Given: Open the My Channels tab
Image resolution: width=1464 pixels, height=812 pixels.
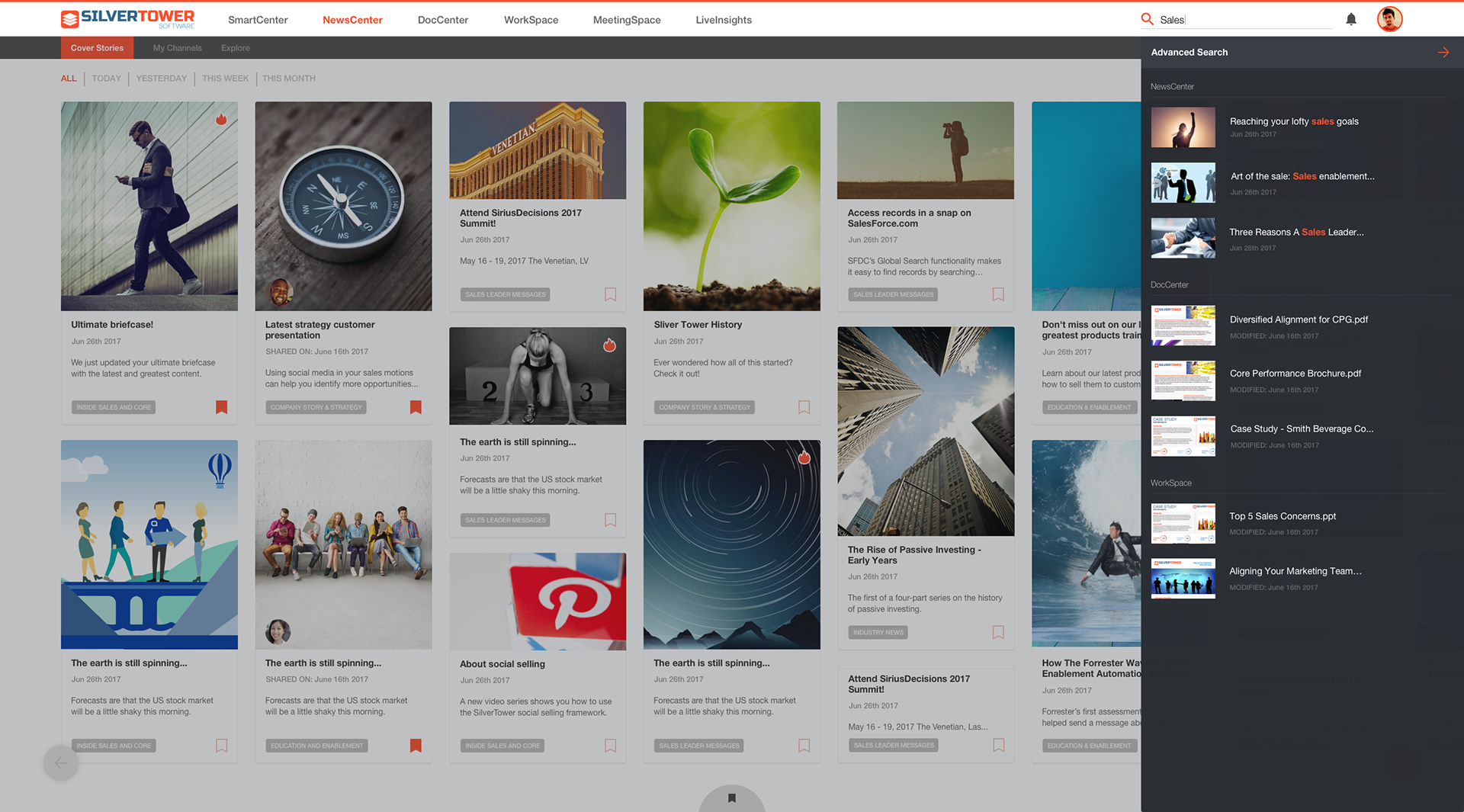Looking at the screenshot, I should (x=177, y=48).
